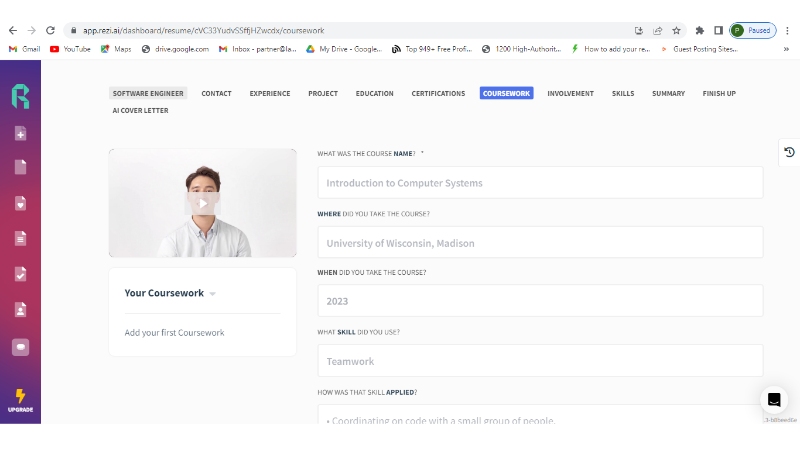Screen dimensions: 800x449
Task: Switch to the Education tab
Action: tap(374, 93)
